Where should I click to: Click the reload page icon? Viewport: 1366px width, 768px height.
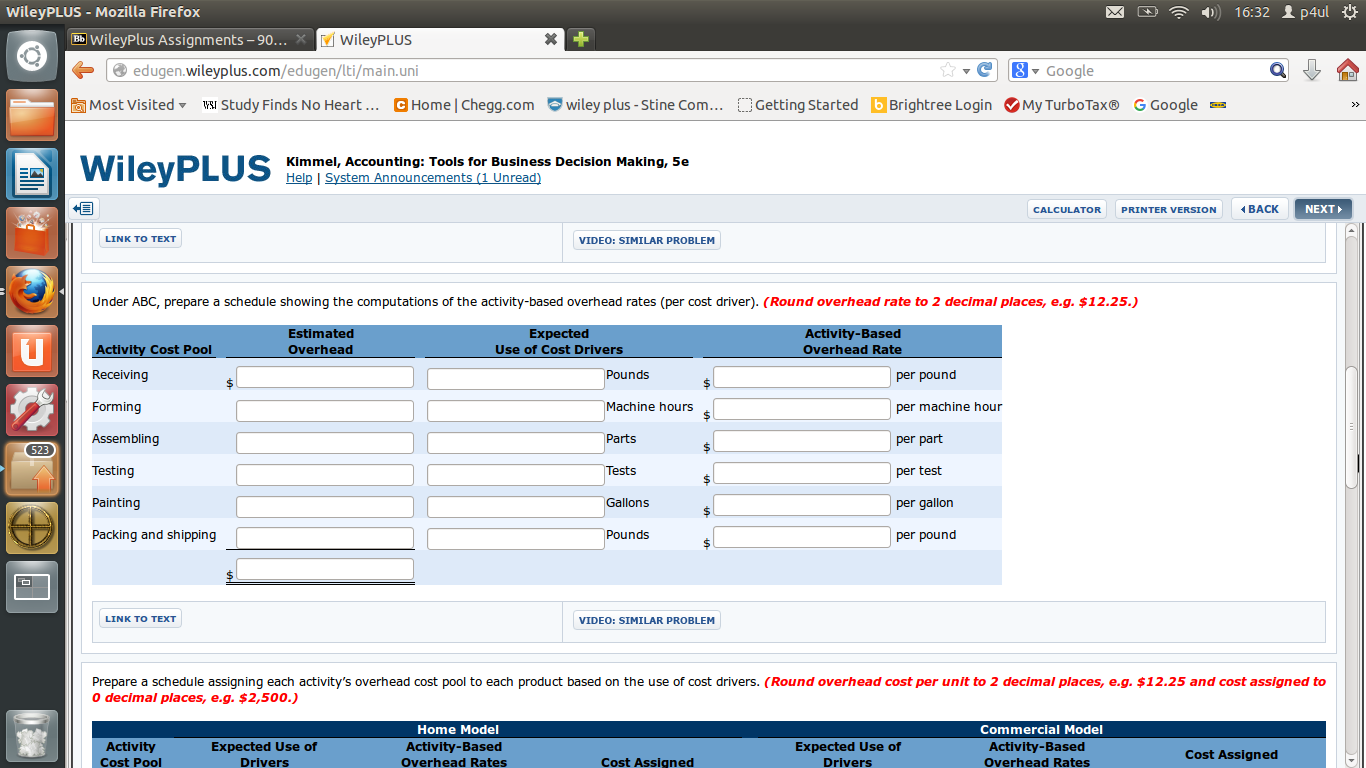[x=985, y=71]
